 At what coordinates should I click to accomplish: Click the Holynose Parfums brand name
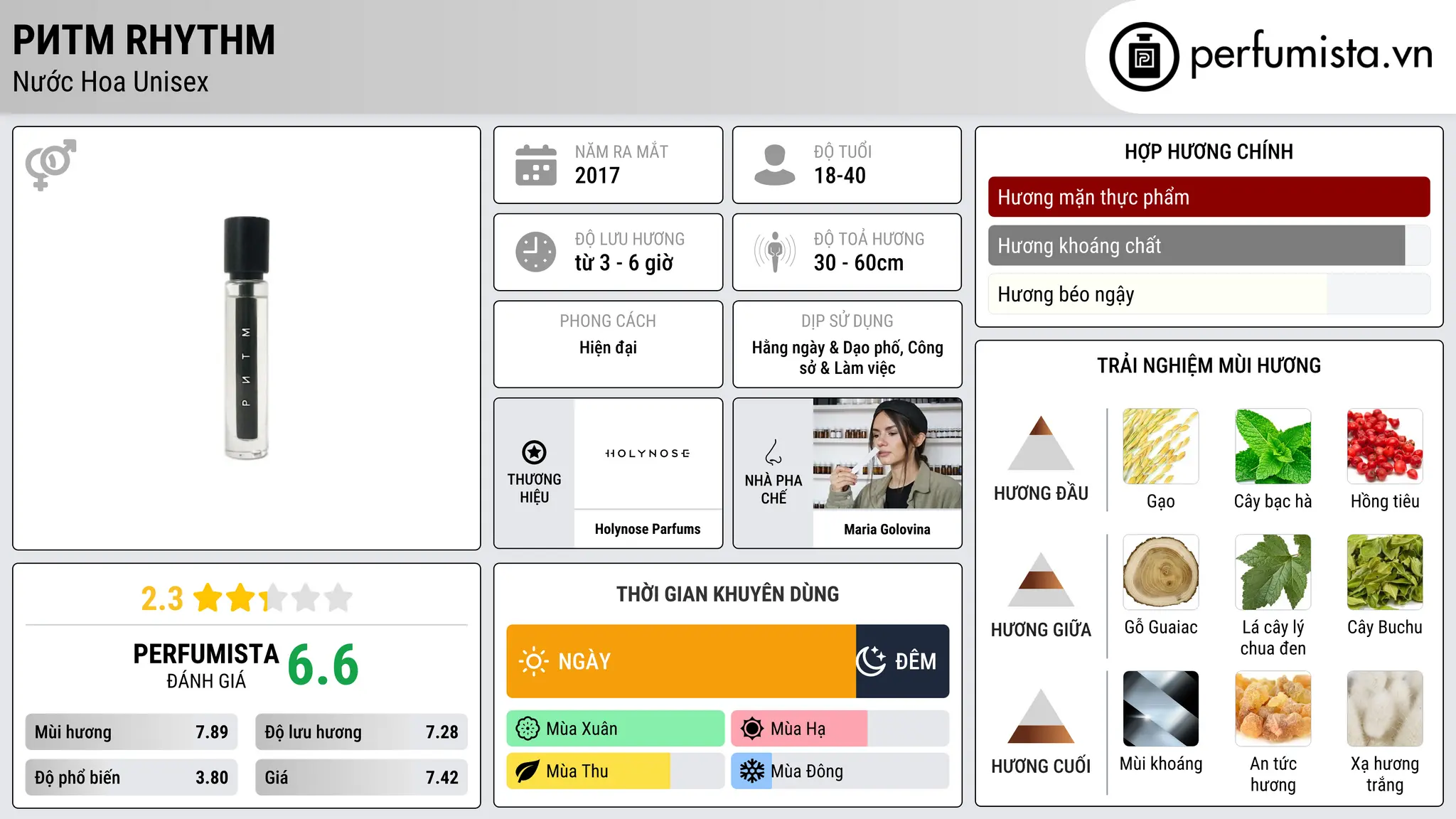648,529
